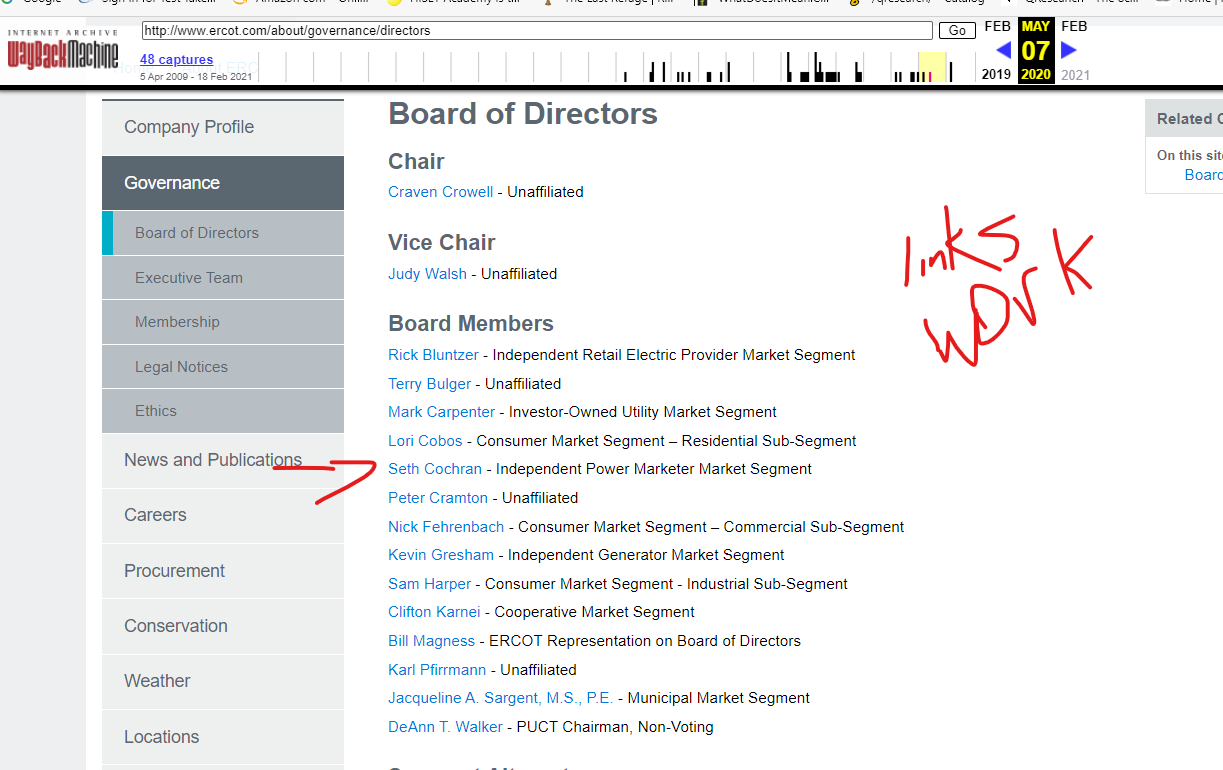
Task: Click 'Independent Generator Market Segment' text
Action: pos(646,555)
